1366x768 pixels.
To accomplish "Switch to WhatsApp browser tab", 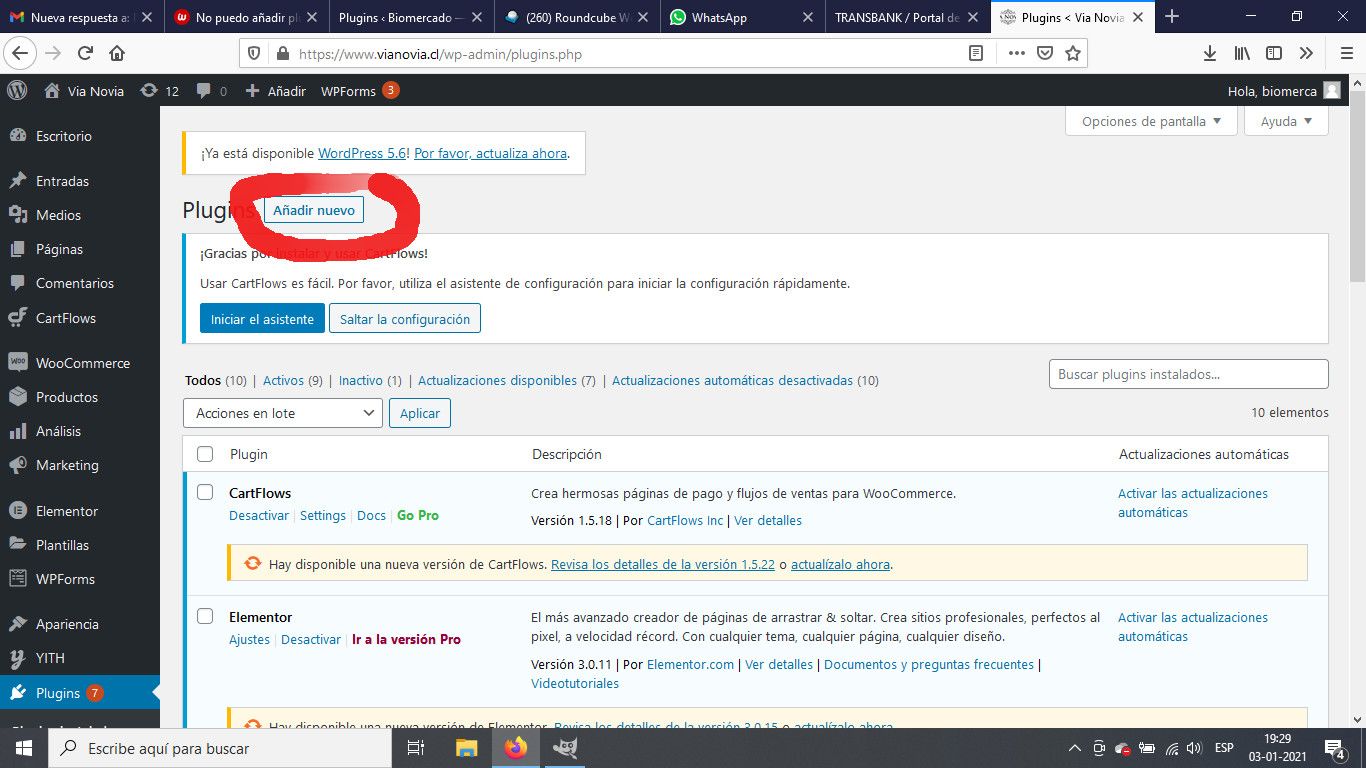I will 742,17.
